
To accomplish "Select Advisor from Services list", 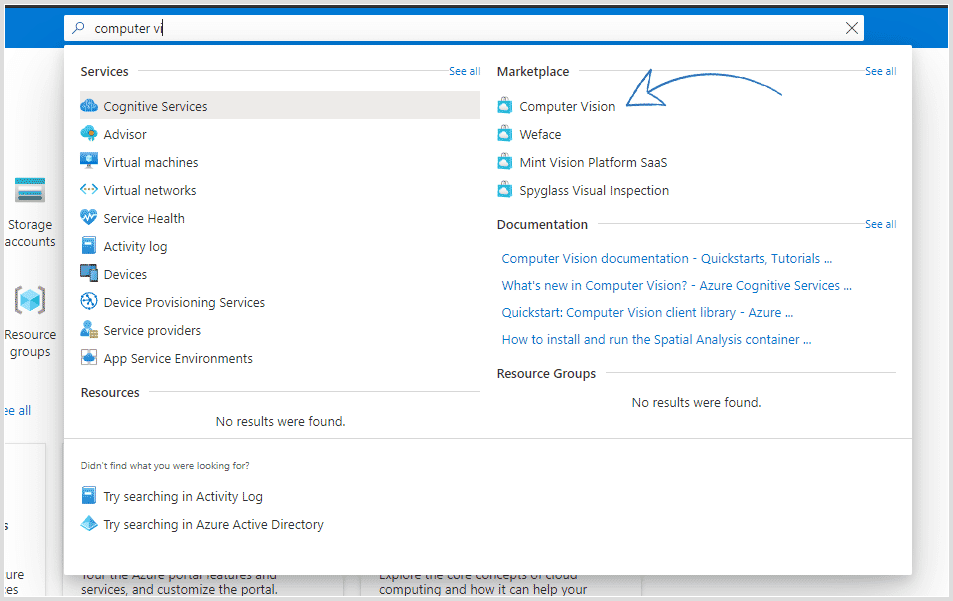I will tap(125, 134).
